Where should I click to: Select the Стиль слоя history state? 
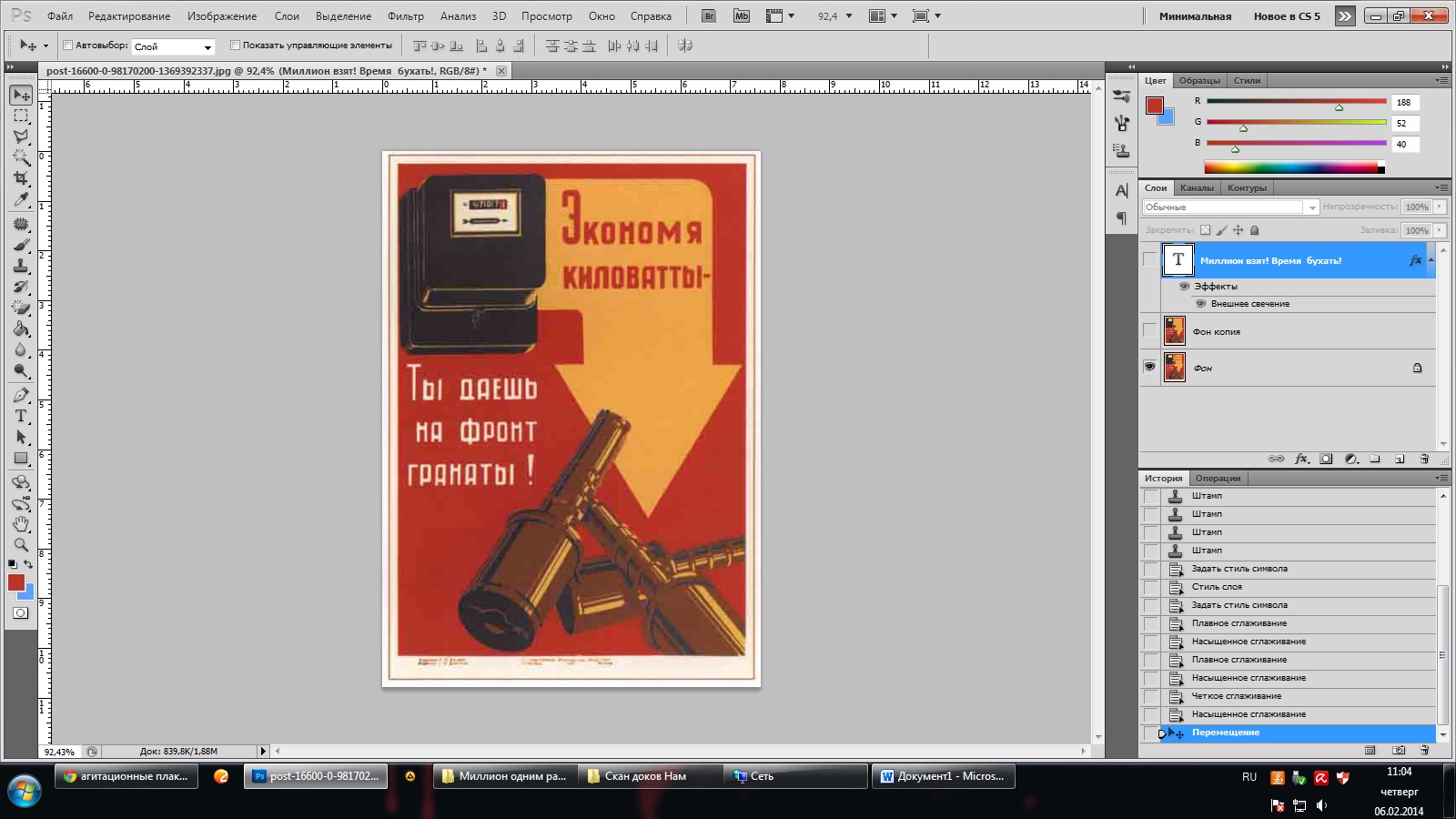click(x=1217, y=587)
